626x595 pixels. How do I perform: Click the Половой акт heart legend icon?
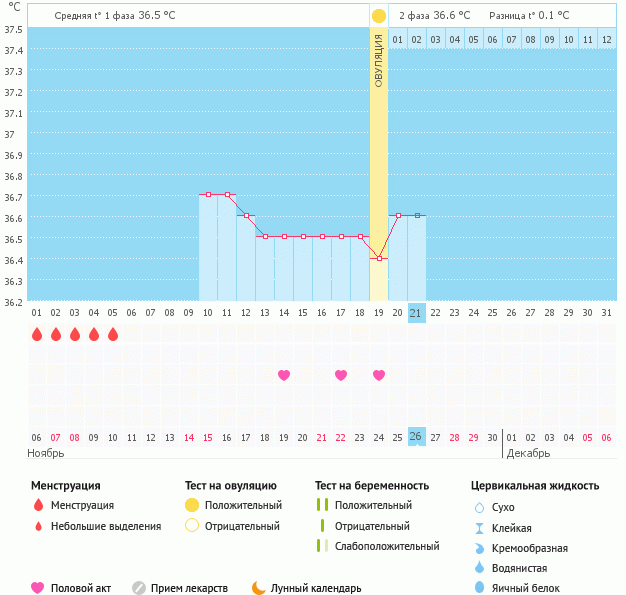click(38, 588)
